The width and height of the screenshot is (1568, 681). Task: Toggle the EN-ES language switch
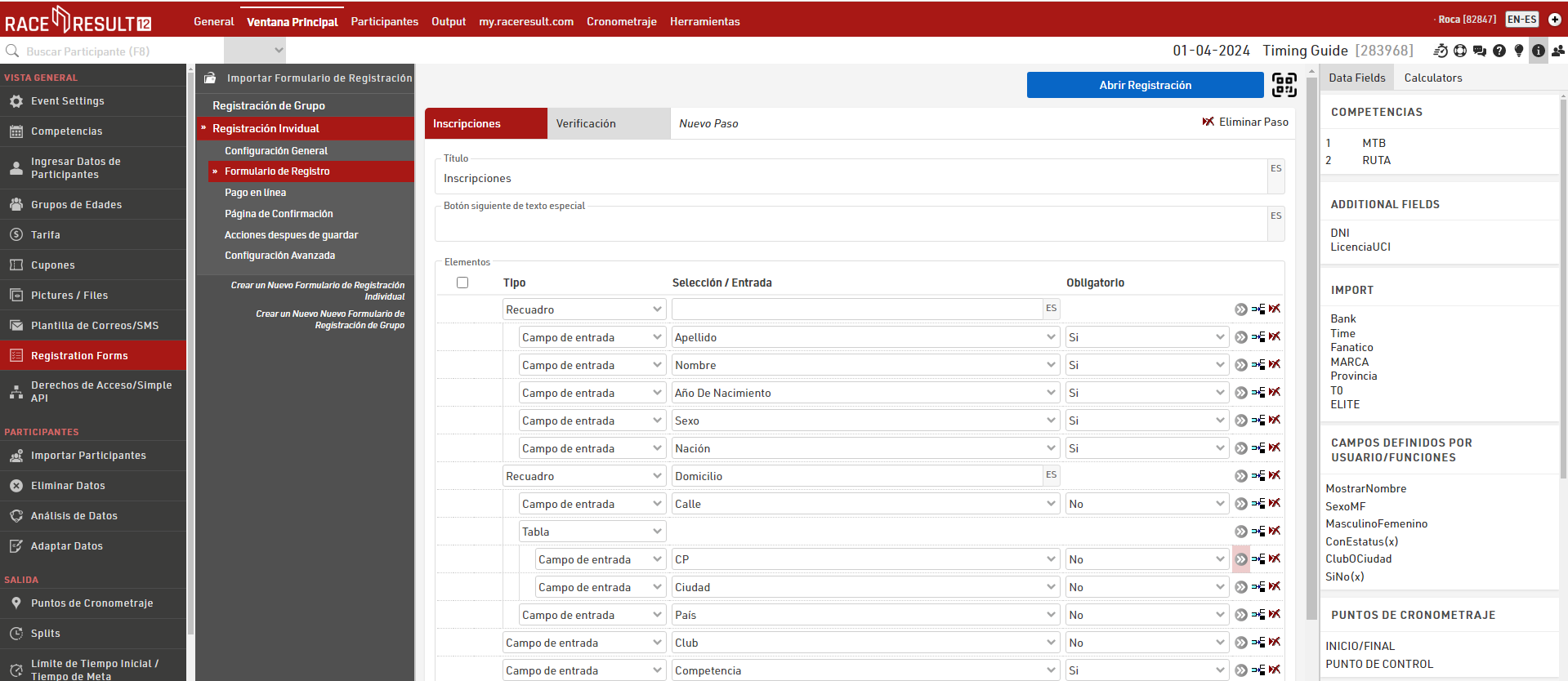click(1521, 20)
